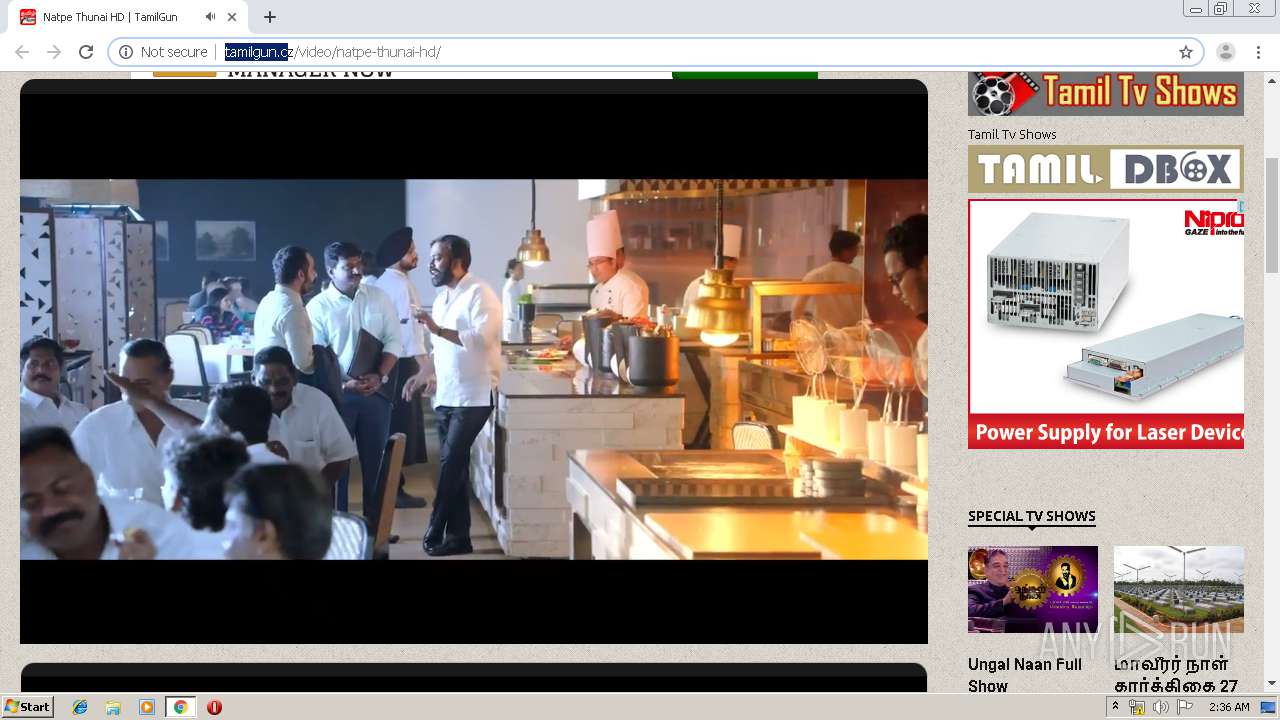Launch Internet Explorer from taskbar
This screenshot has height=720, width=1280.
pos(80,707)
